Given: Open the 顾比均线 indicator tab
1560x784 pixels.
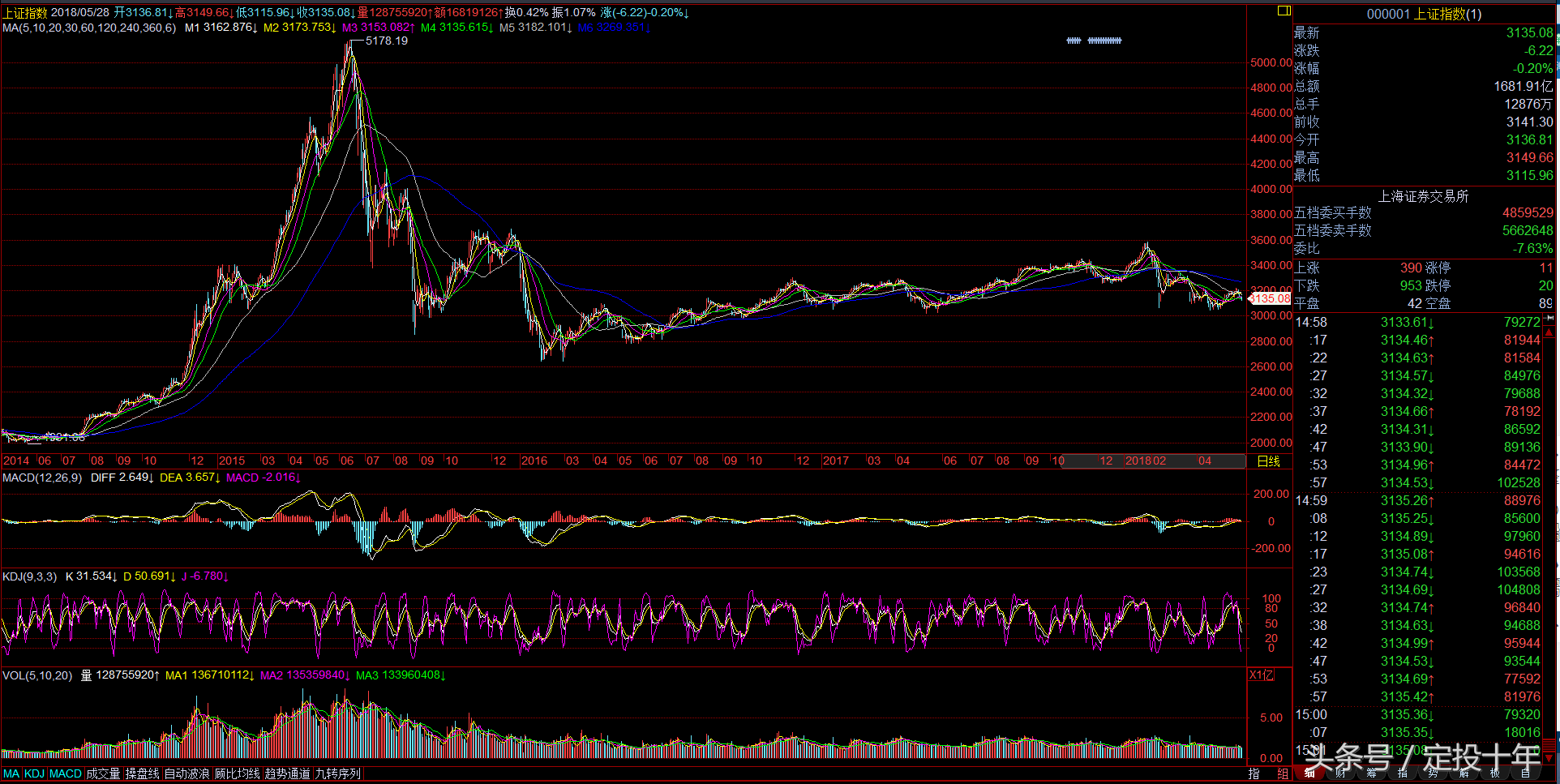Looking at the screenshot, I should pos(237,773).
